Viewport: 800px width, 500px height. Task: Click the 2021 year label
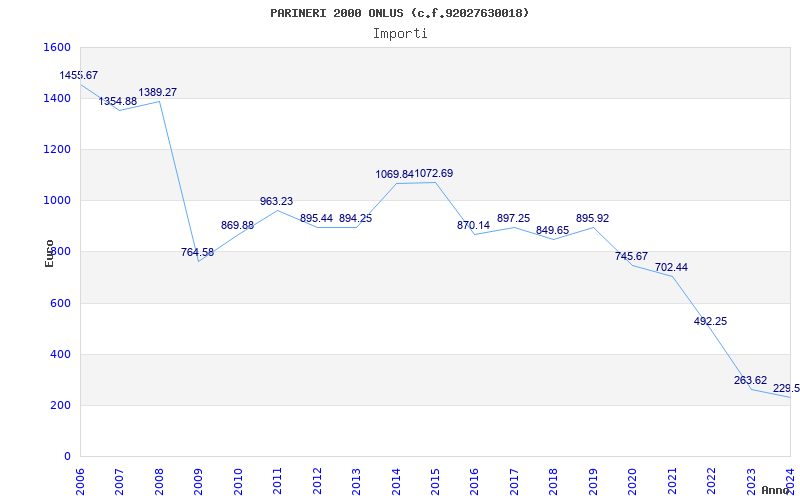pos(672,482)
